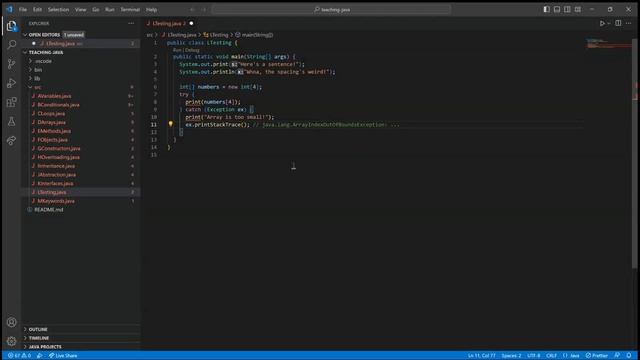Click the Explorer more actions ellipsis
640x360 pixels.
pos(131,24)
